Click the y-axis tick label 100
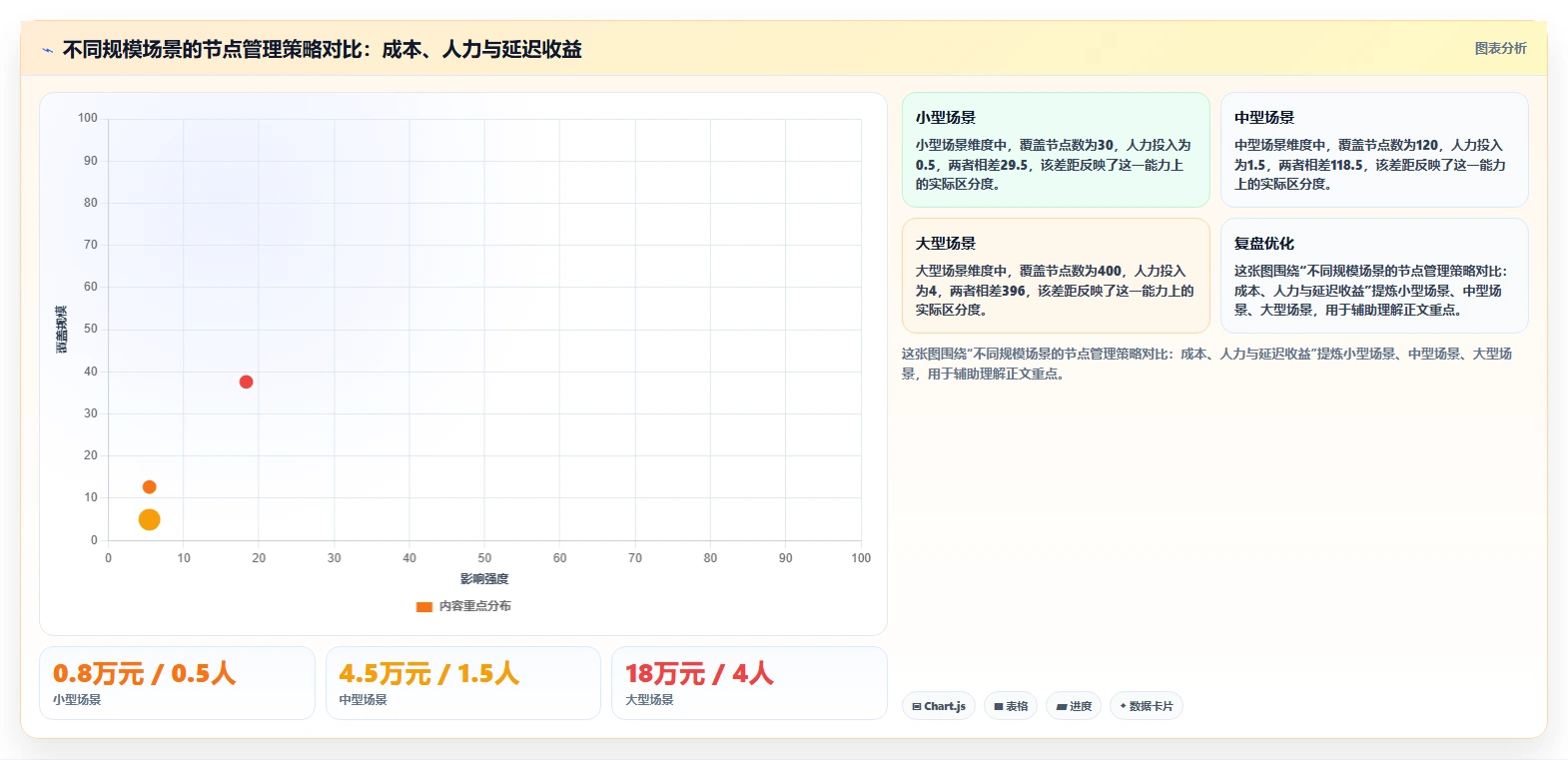This screenshot has height=760, width=1568. click(x=88, y=118)
